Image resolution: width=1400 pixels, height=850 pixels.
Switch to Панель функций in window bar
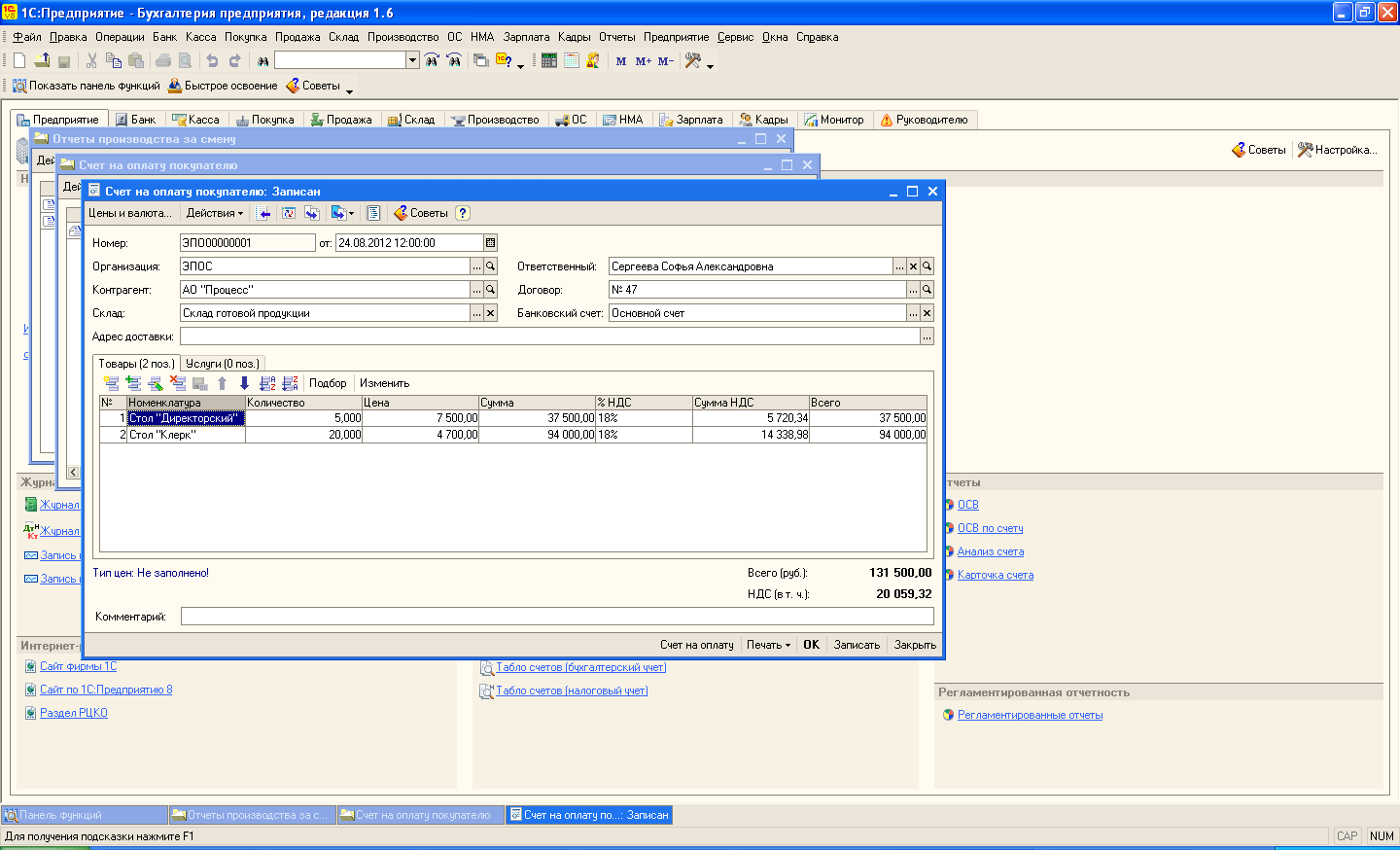tap(85, 815)
